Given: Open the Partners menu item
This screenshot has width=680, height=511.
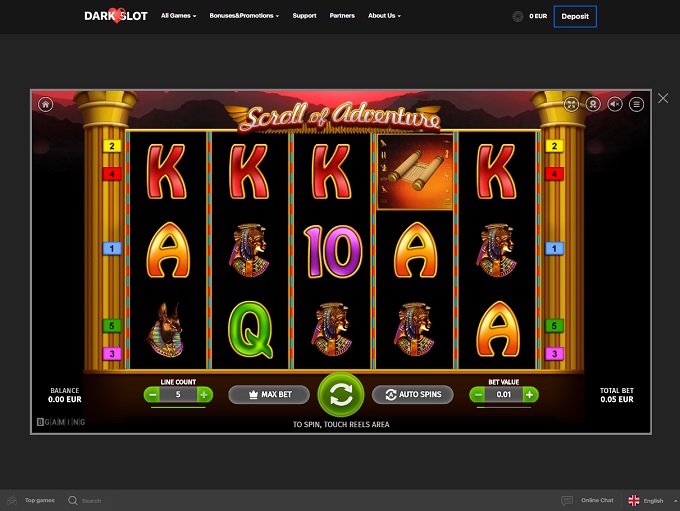Looking at the screenshot, I should point(342,16).
